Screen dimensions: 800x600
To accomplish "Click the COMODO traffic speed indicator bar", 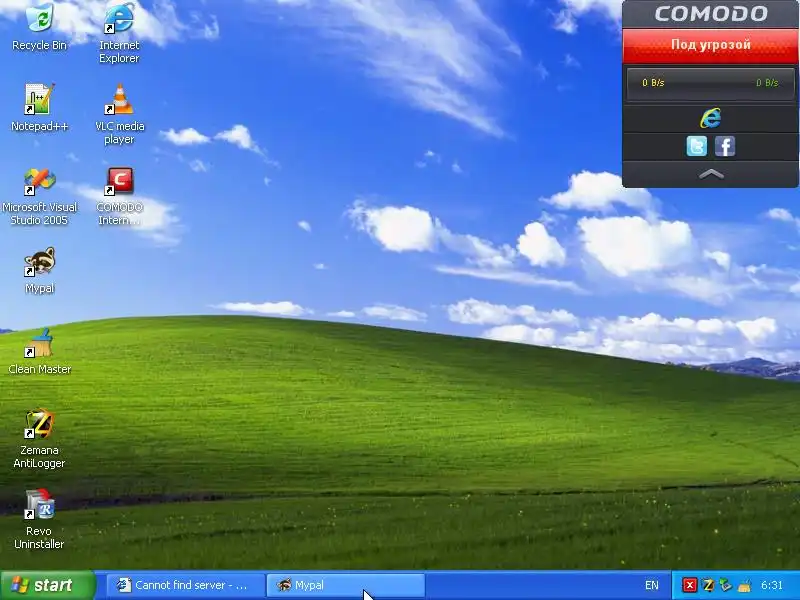I will coord(710,83).
